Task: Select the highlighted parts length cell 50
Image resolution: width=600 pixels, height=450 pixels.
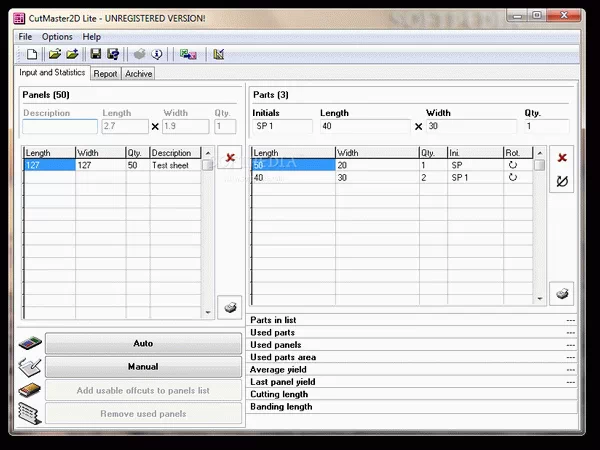Action: [293, 165]
